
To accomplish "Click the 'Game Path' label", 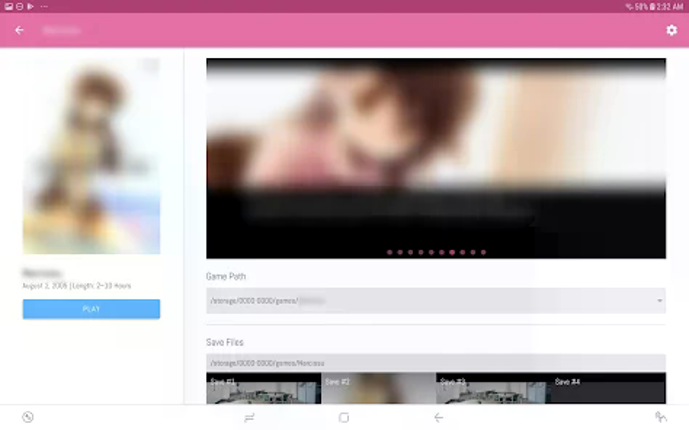I will [226, 276].
